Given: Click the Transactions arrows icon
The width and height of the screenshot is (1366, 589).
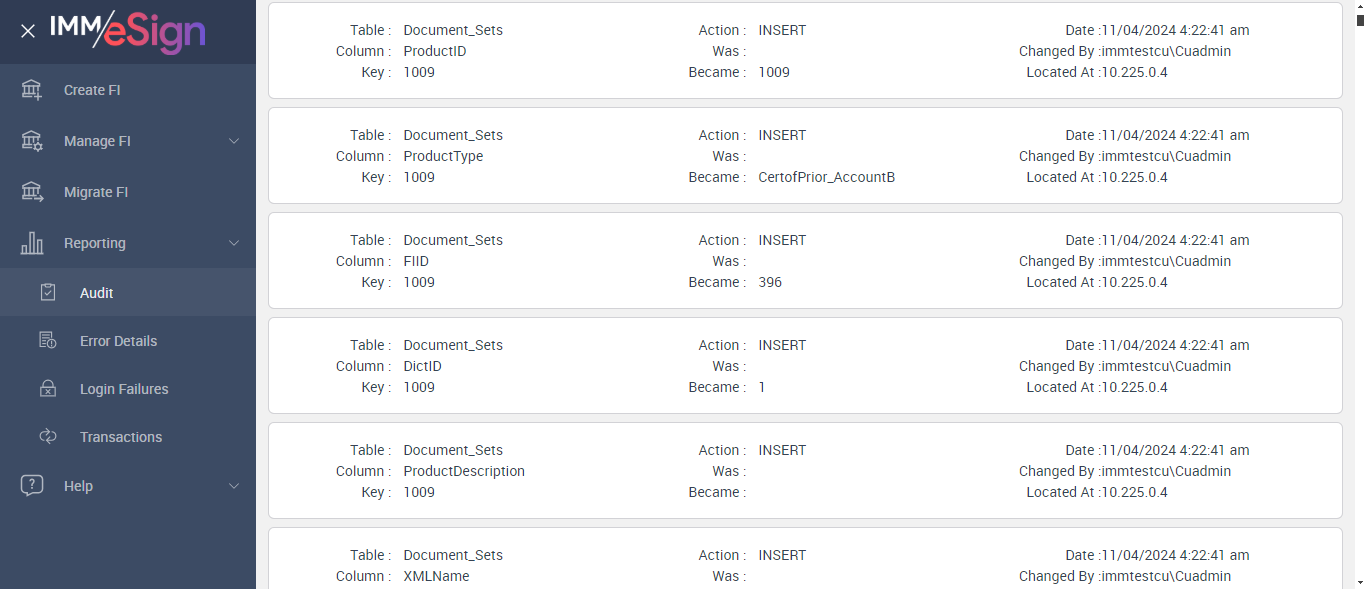Looking at the screenshot, I should pos(47,437).
